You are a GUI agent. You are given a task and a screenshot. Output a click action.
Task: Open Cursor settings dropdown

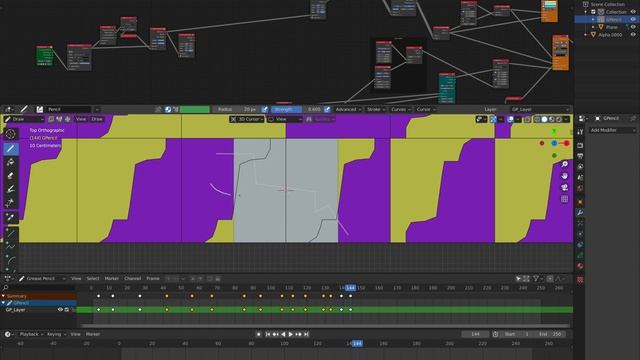(x=426, y=109)
